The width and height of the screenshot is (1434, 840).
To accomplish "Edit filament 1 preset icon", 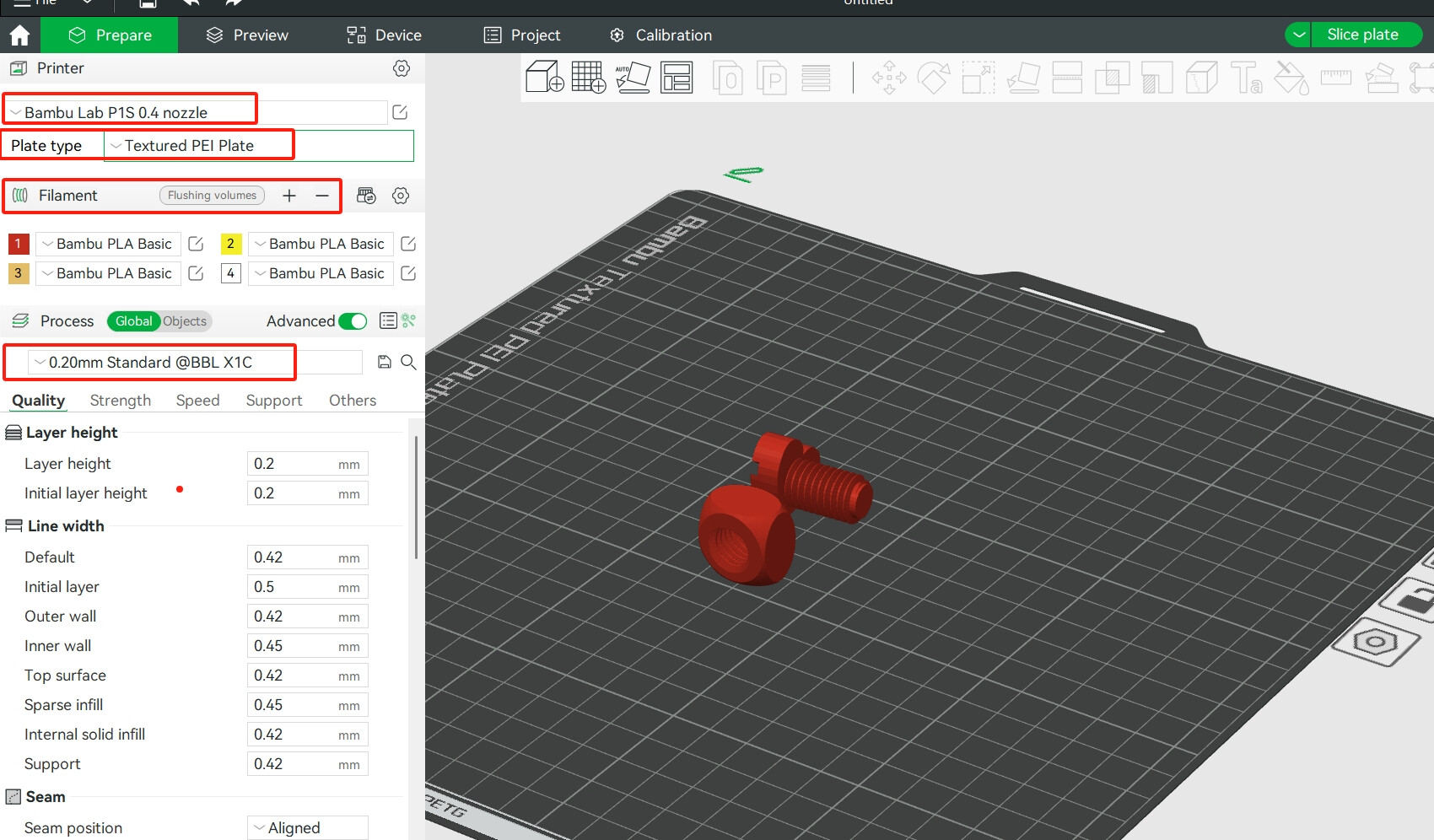I will pos(196,244).
